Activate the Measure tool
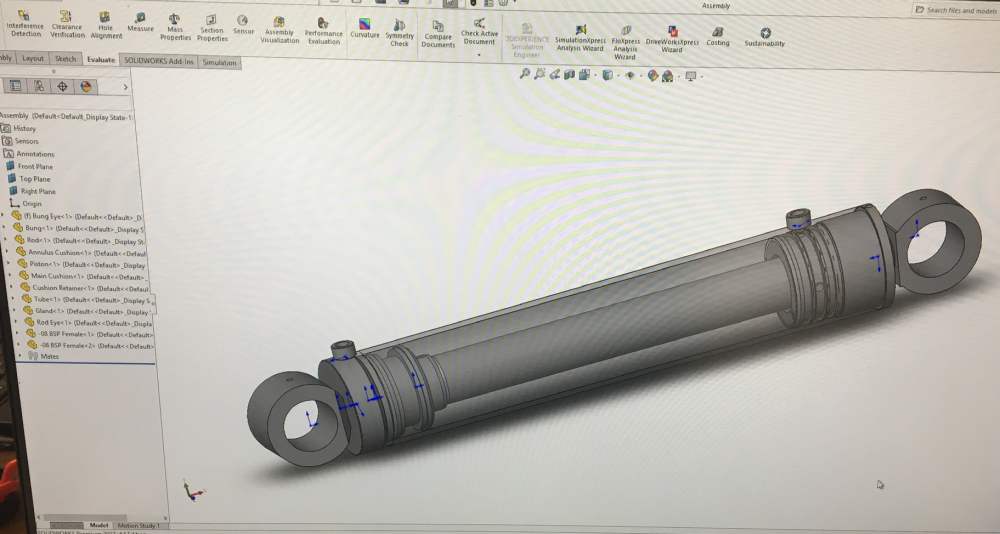Viewport: 1000px width, 534px height. point(140,23)
